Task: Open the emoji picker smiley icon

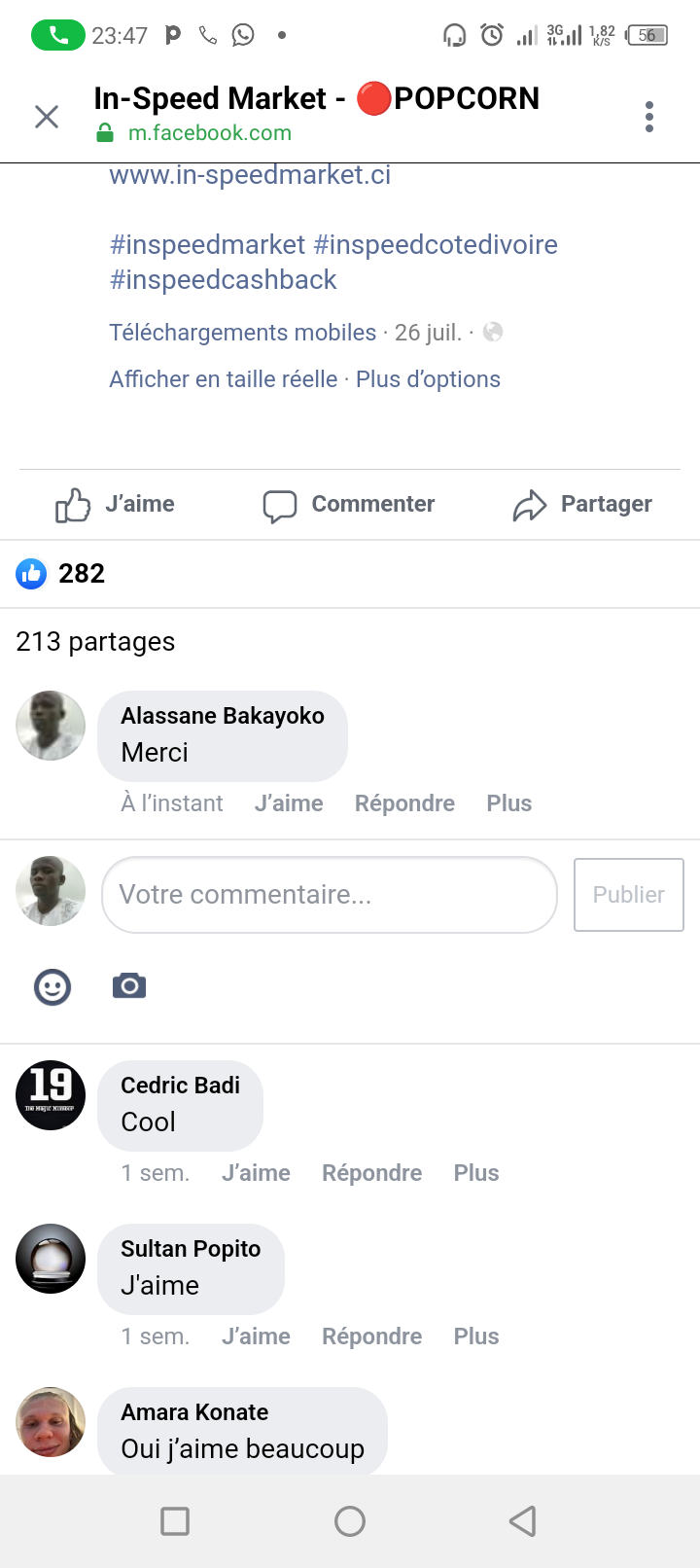Action: pos(52,987)
